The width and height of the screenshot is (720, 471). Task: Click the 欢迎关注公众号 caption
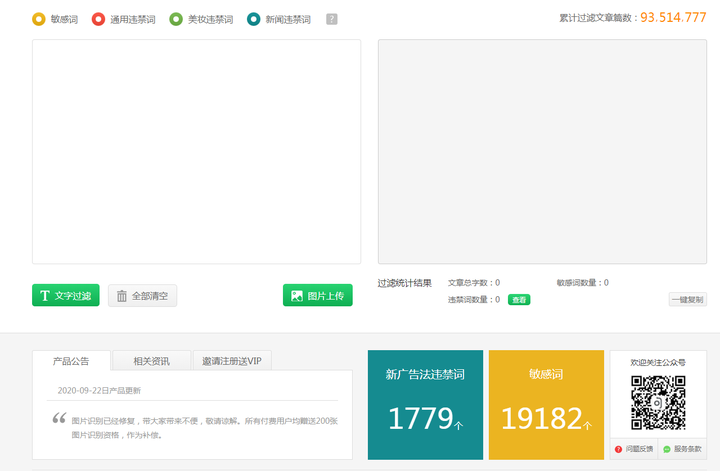click(658, 363)
